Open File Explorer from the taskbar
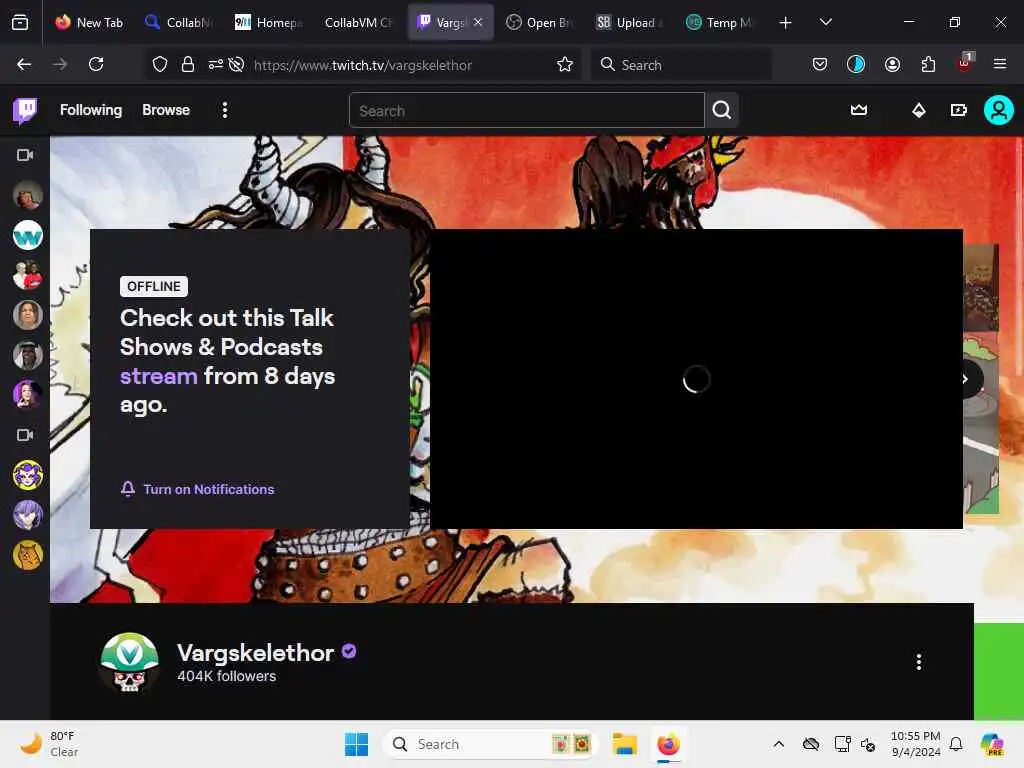The image size is (1024, 768). click(624, 744)
